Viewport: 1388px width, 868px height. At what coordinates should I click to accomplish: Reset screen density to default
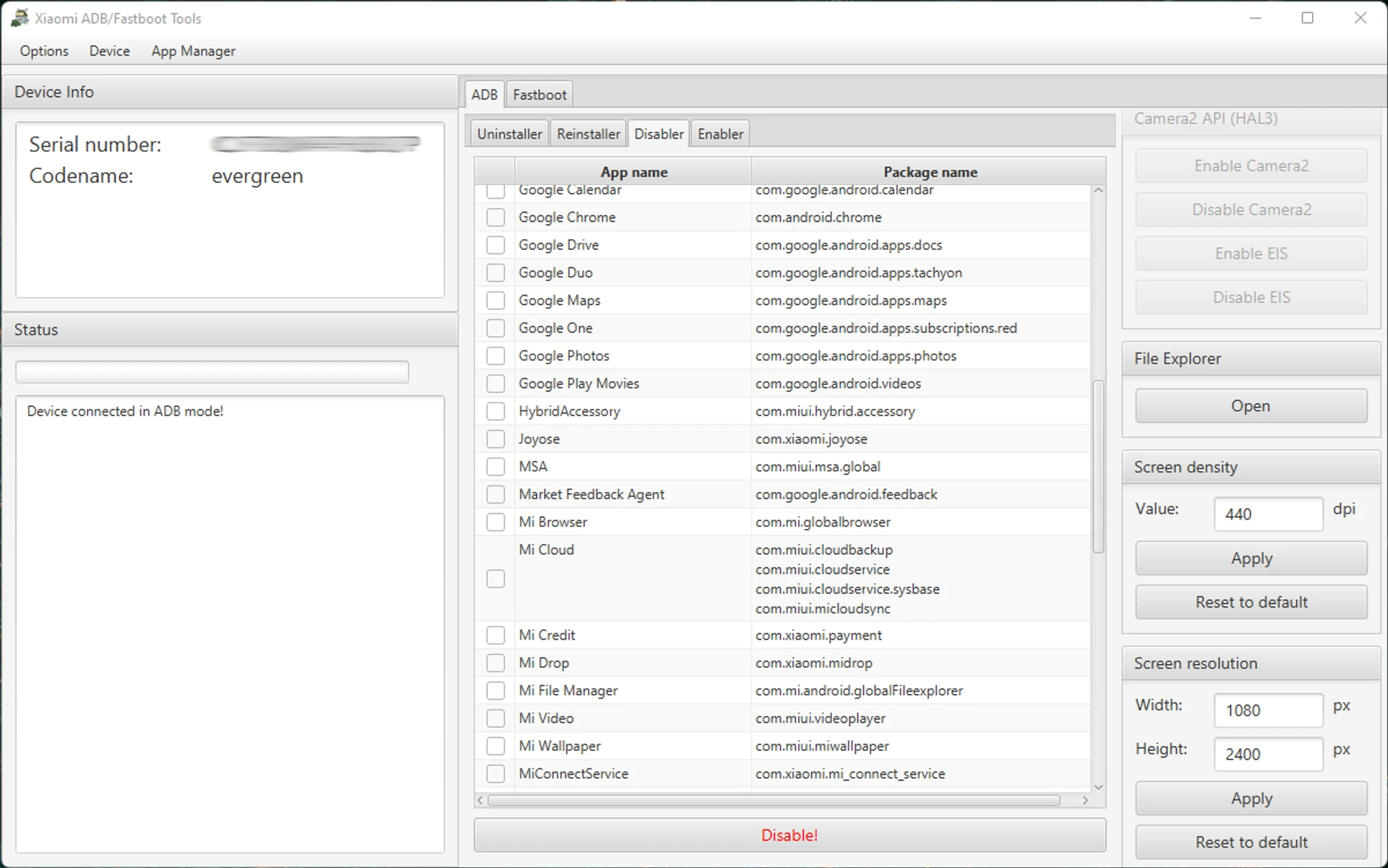click(x=1251, y=602)
